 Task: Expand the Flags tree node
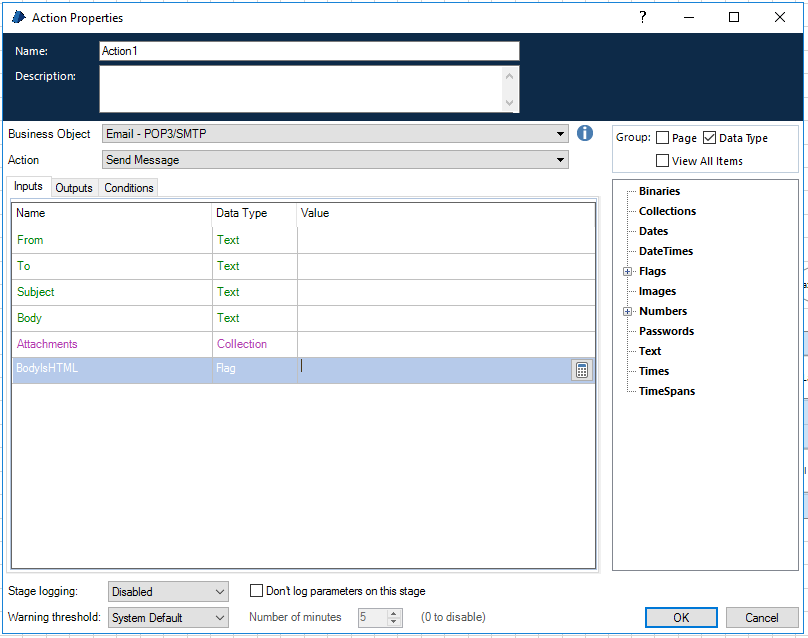click(x=627, y=272)
